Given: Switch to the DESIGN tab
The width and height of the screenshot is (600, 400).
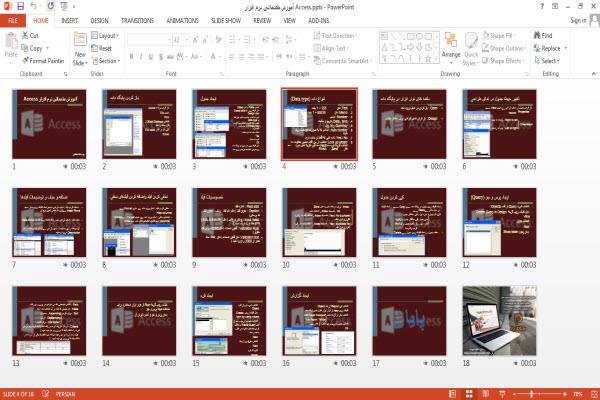Looking at the screenshot, I should [99, 21].
